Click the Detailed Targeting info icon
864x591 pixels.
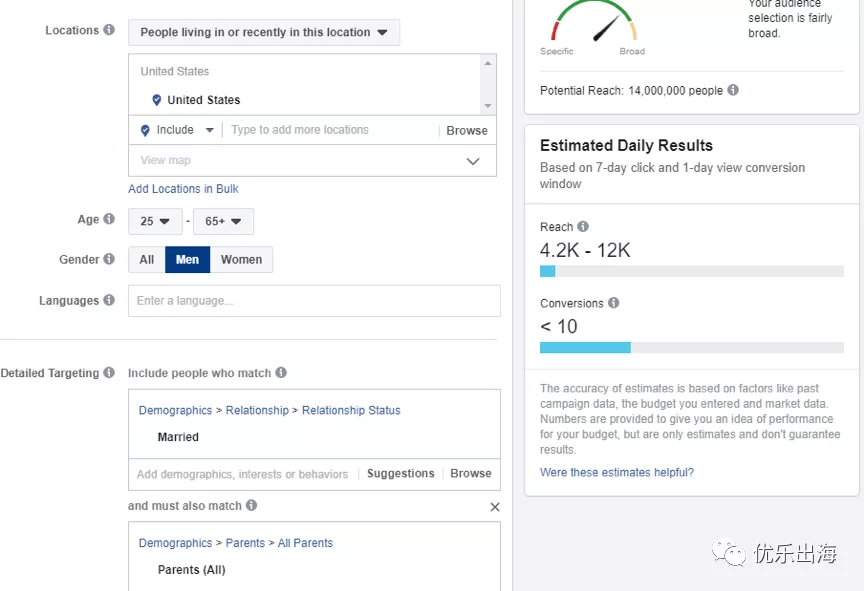(109, 373)
